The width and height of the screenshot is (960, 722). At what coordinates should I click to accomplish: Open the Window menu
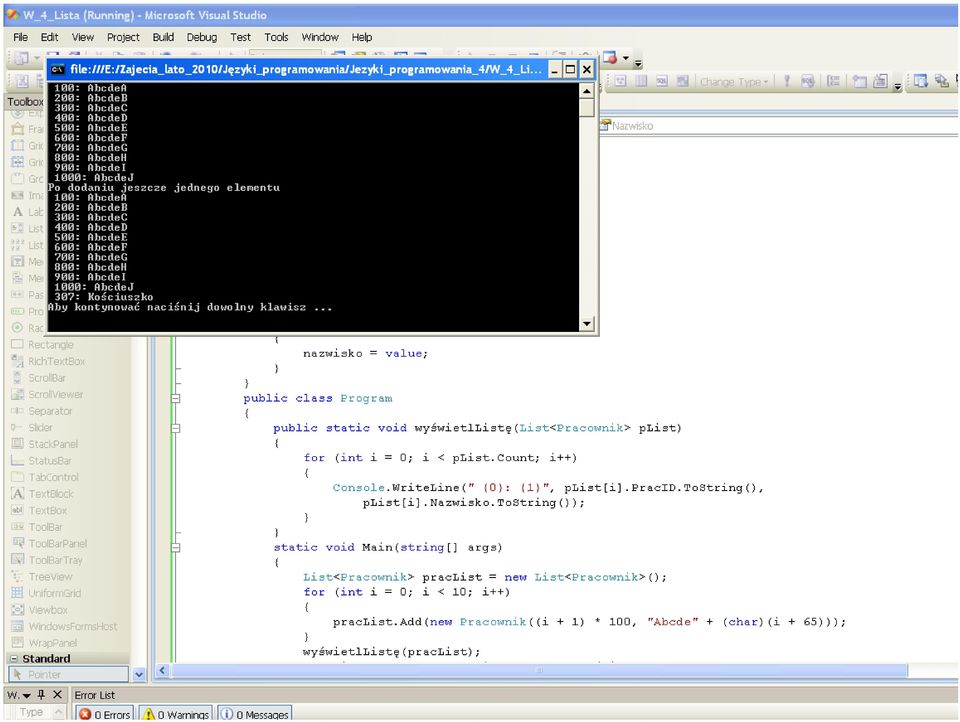click(320, 37)
